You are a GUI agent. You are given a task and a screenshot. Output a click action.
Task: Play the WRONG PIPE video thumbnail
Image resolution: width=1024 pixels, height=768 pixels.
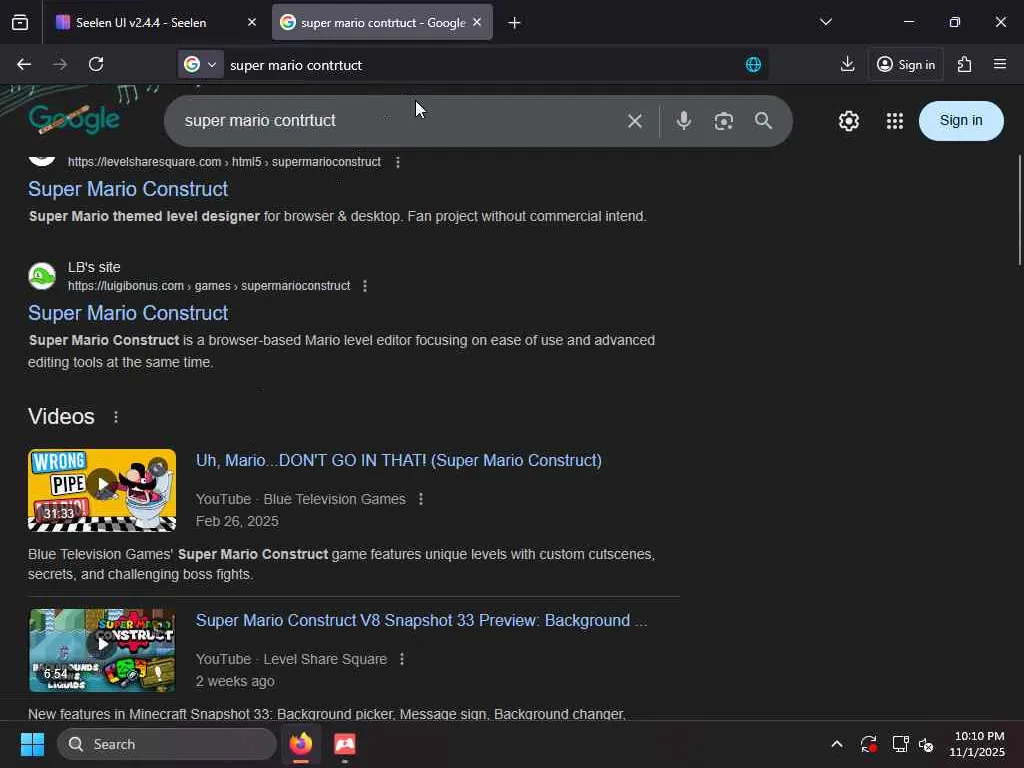[x=102, y=490]
